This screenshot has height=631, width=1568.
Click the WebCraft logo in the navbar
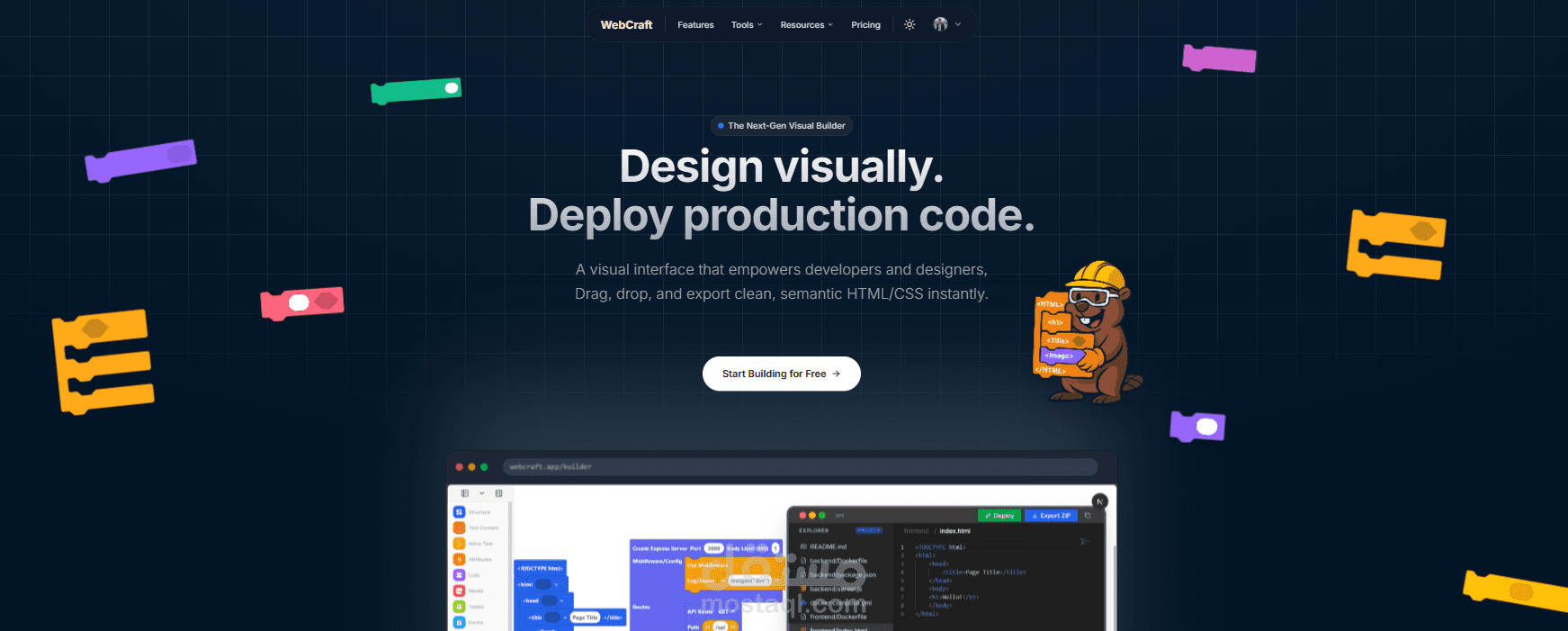(626, 25)
